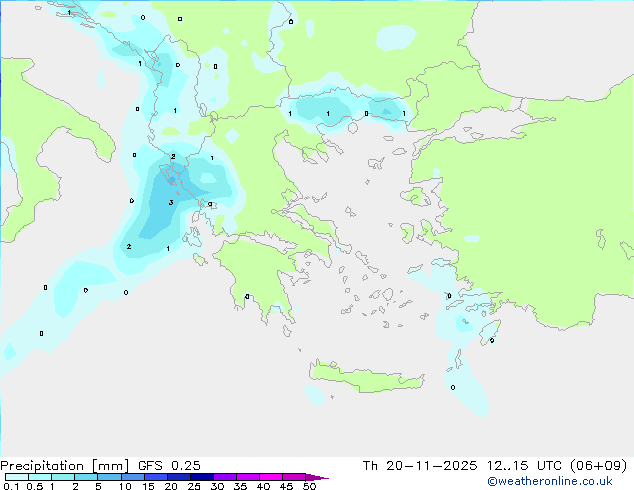
Task: Click the '30' legend scale label
Action: point(217,486)
